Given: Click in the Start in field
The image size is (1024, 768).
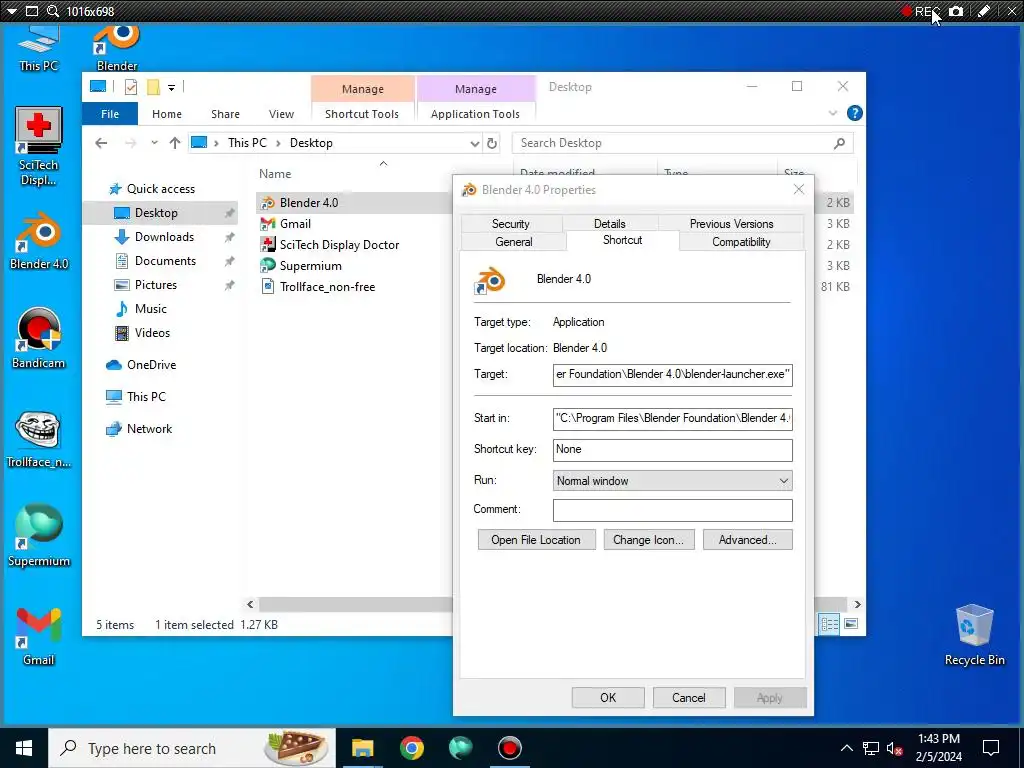Looking at the screenshot, I should pos(672,419).
